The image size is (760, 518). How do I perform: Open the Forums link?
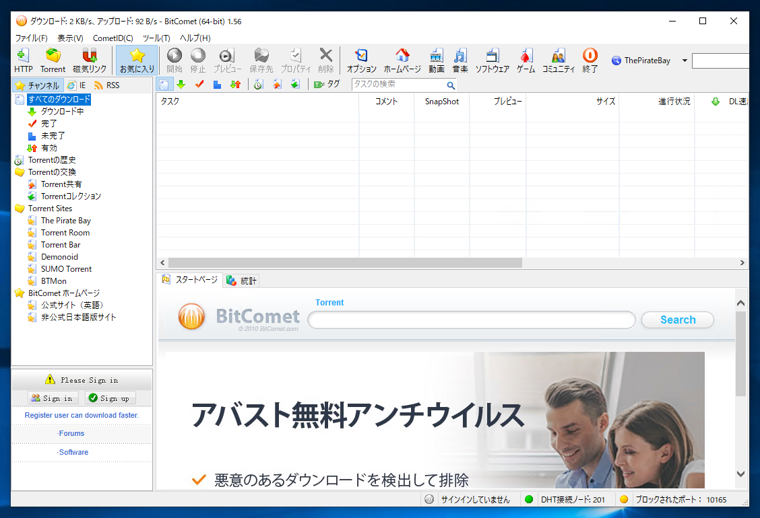[x=71, y=433]
